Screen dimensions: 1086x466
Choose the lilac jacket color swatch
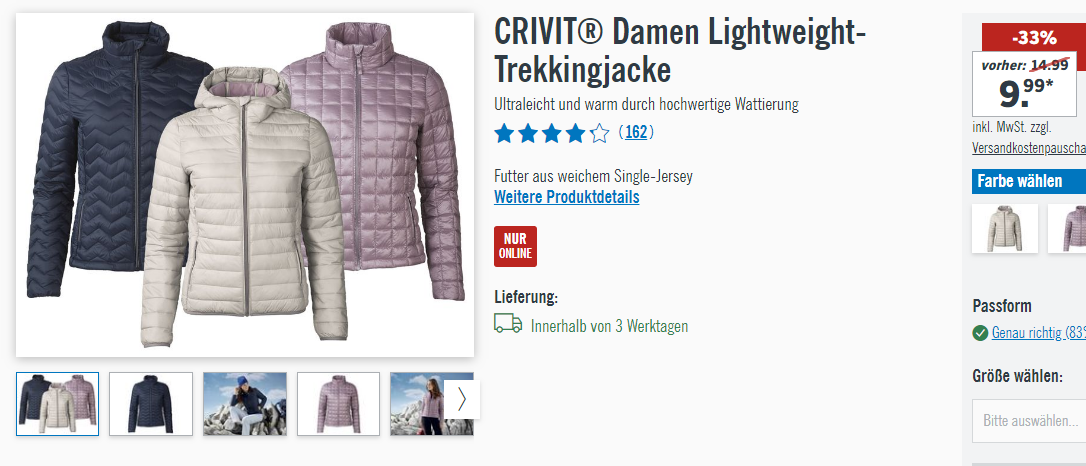1067,228
